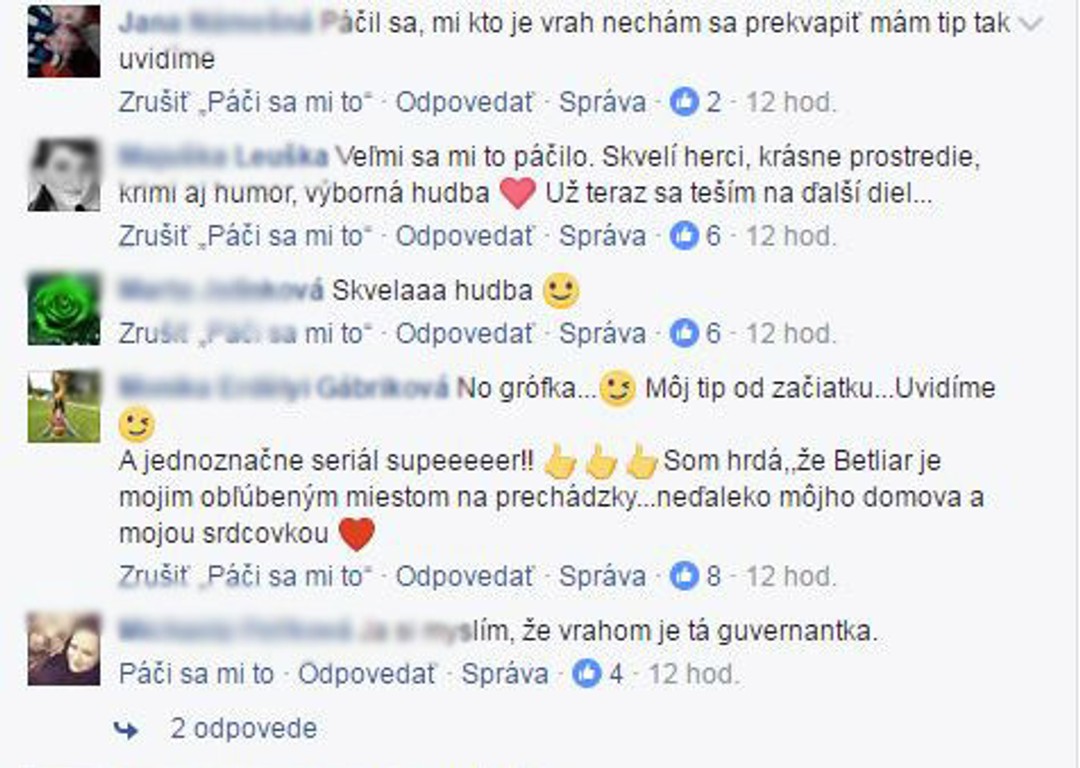The width and height of the screenshot is (1080, 768).
Task: Open the like count on 'Veľmi sa mi to páčilo' comment
Action: (696, 236)
